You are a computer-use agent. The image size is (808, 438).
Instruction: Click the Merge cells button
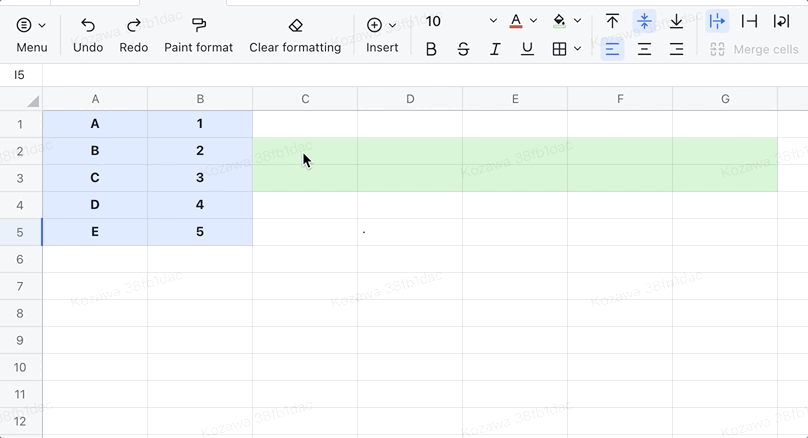(754, 49)
